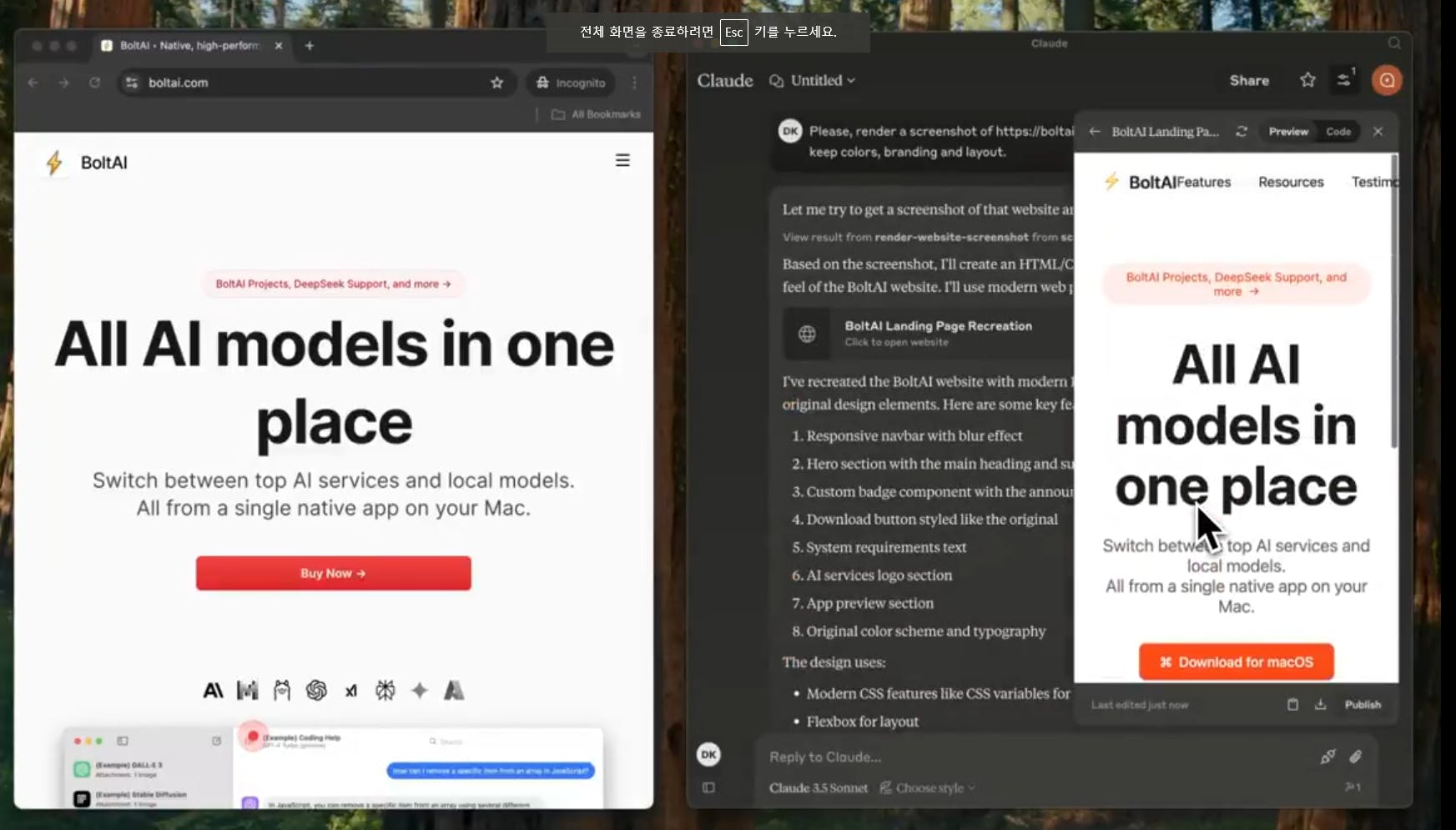View site information icon beside boltai.com
The image size is (1456, 830).
(x=132, y=83)
